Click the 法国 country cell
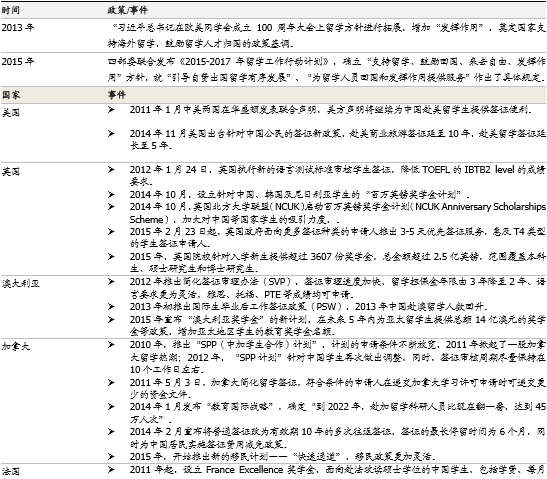The image size is (547, 479). tap(11, 471)
